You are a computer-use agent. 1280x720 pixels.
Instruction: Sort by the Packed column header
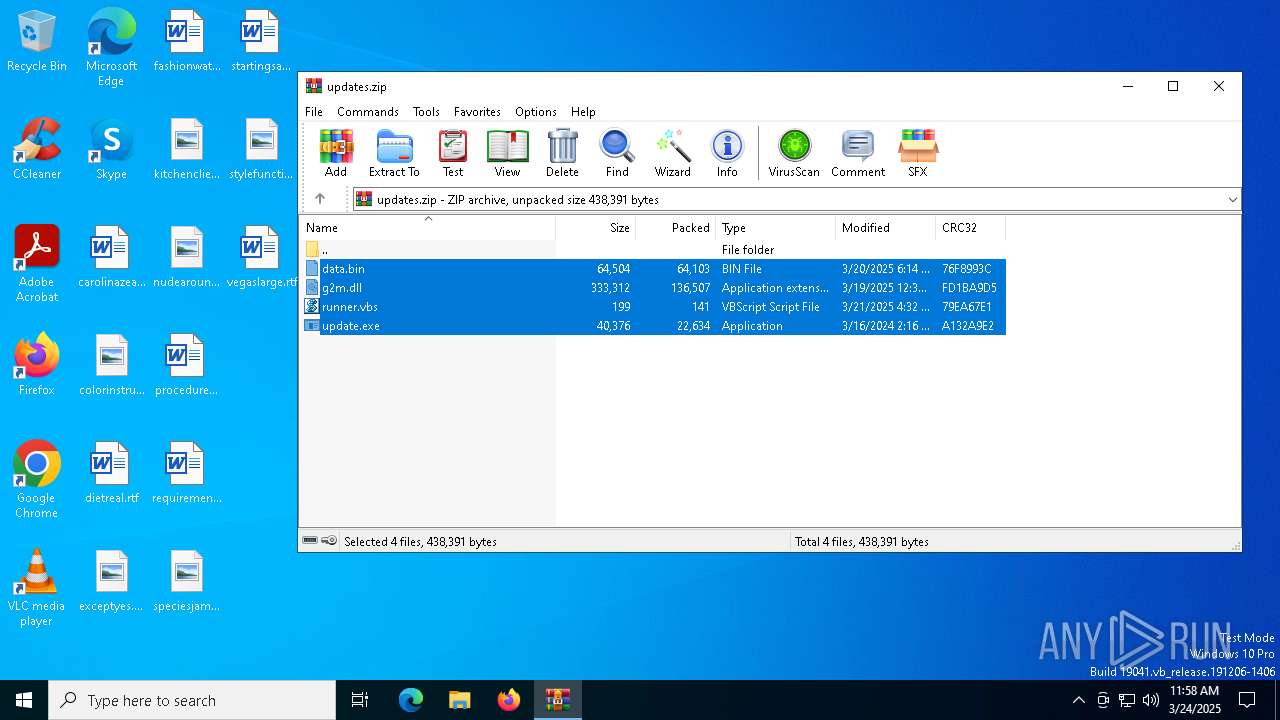pos(676,228)
